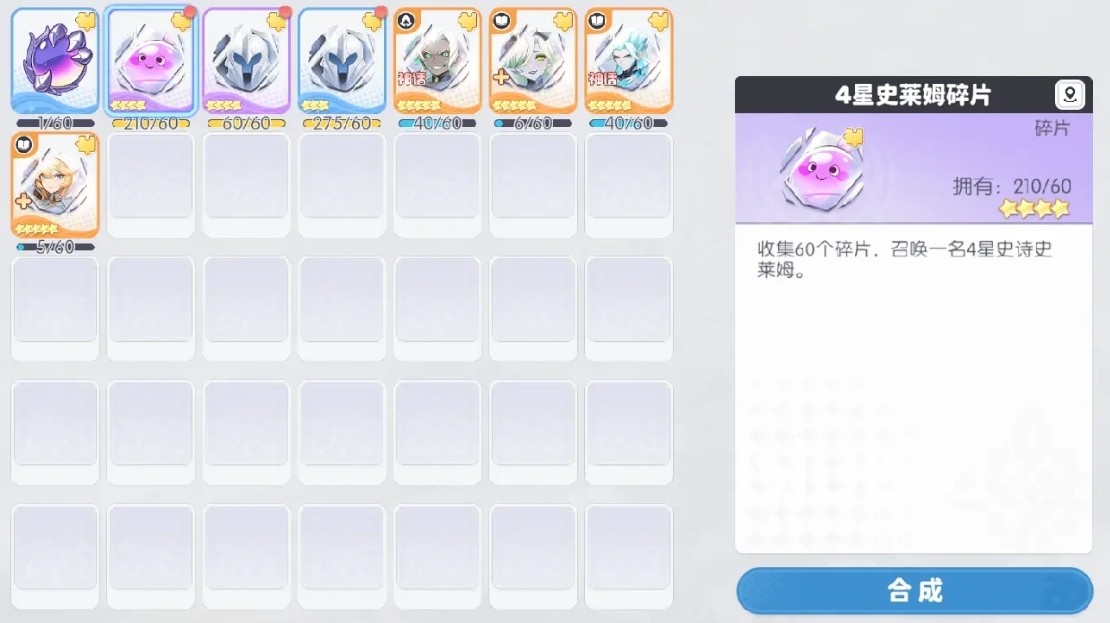Select the purple dragon claw fragment 1/60
The height and width of the screenshot is (623, 1110).
coord(55,61)
